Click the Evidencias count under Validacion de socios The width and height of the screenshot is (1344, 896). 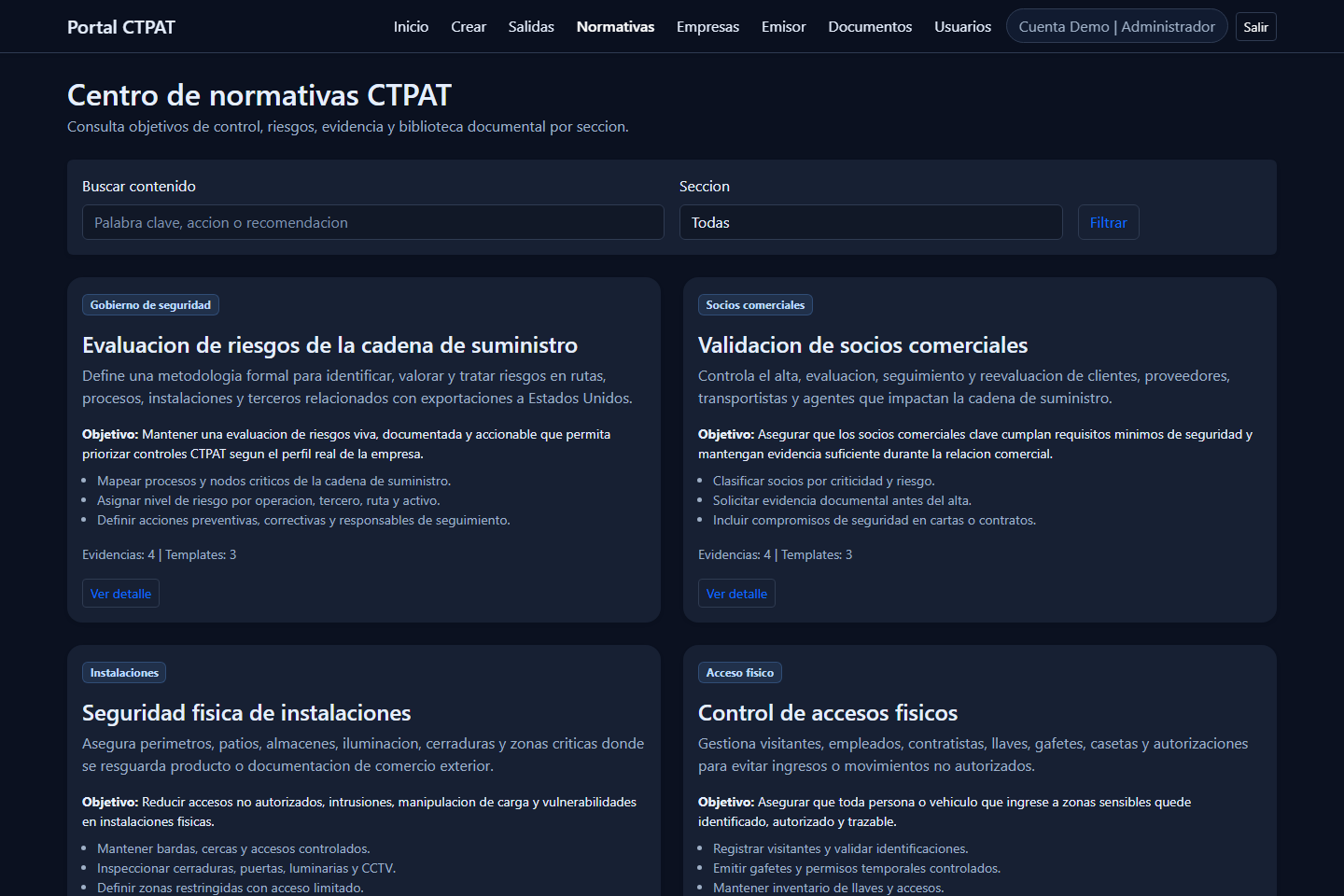coord(735,554)
